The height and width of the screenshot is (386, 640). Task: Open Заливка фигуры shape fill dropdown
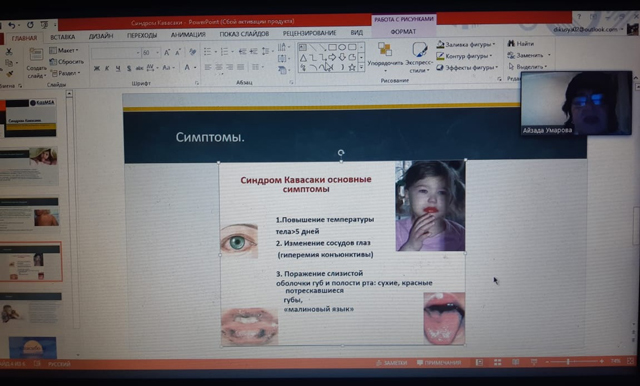tap(466, 44)
